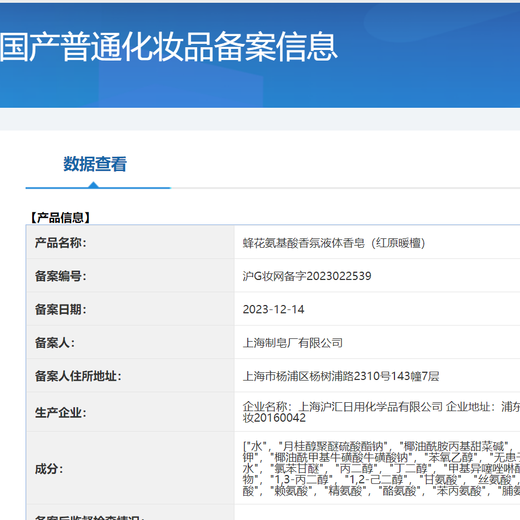Viewport: 520px width, 520px height.
Task: Open the 数据查看 tab
Action: coord(95,164)
